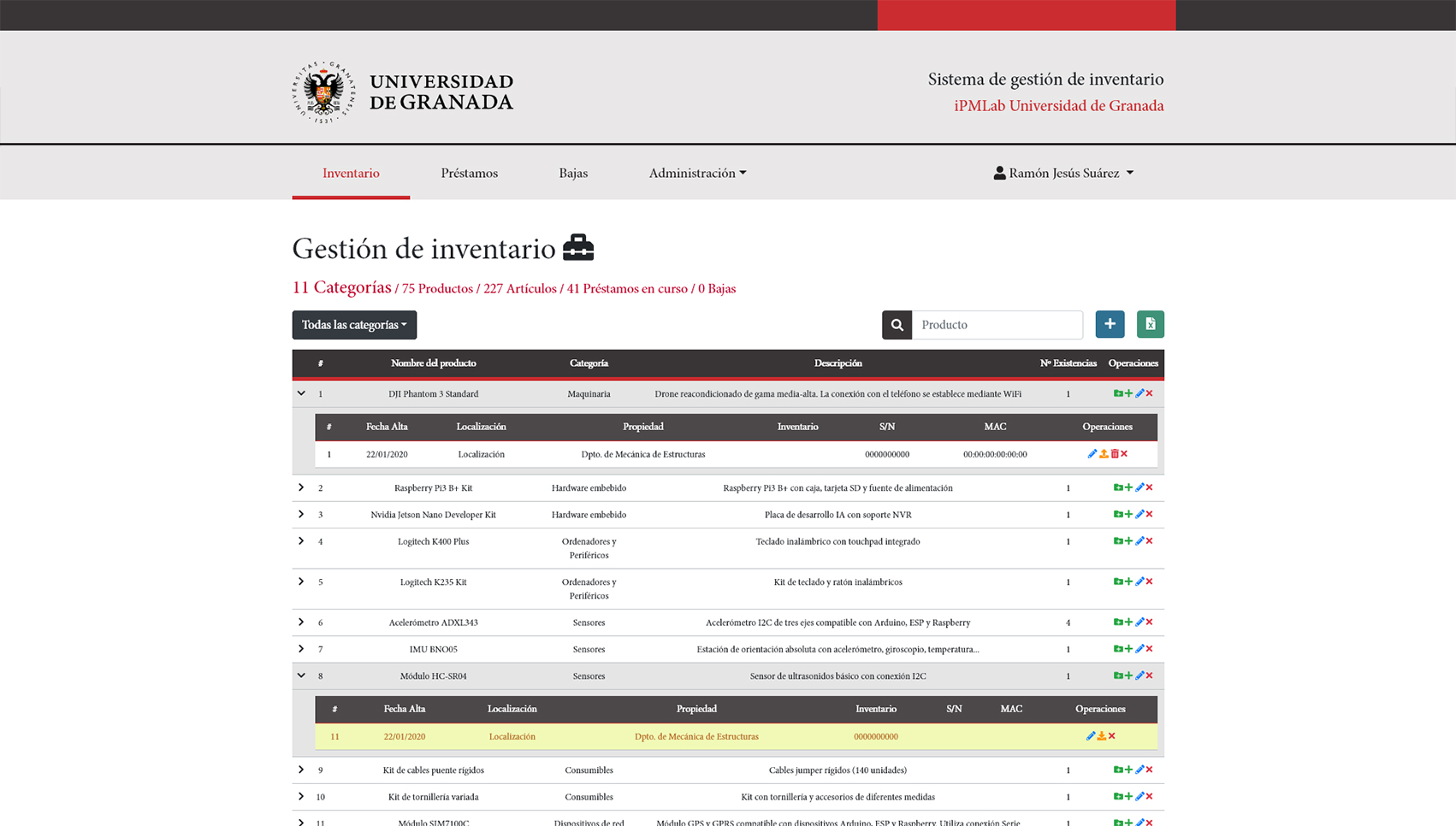Open the product search magnifier

coord(897,324)
